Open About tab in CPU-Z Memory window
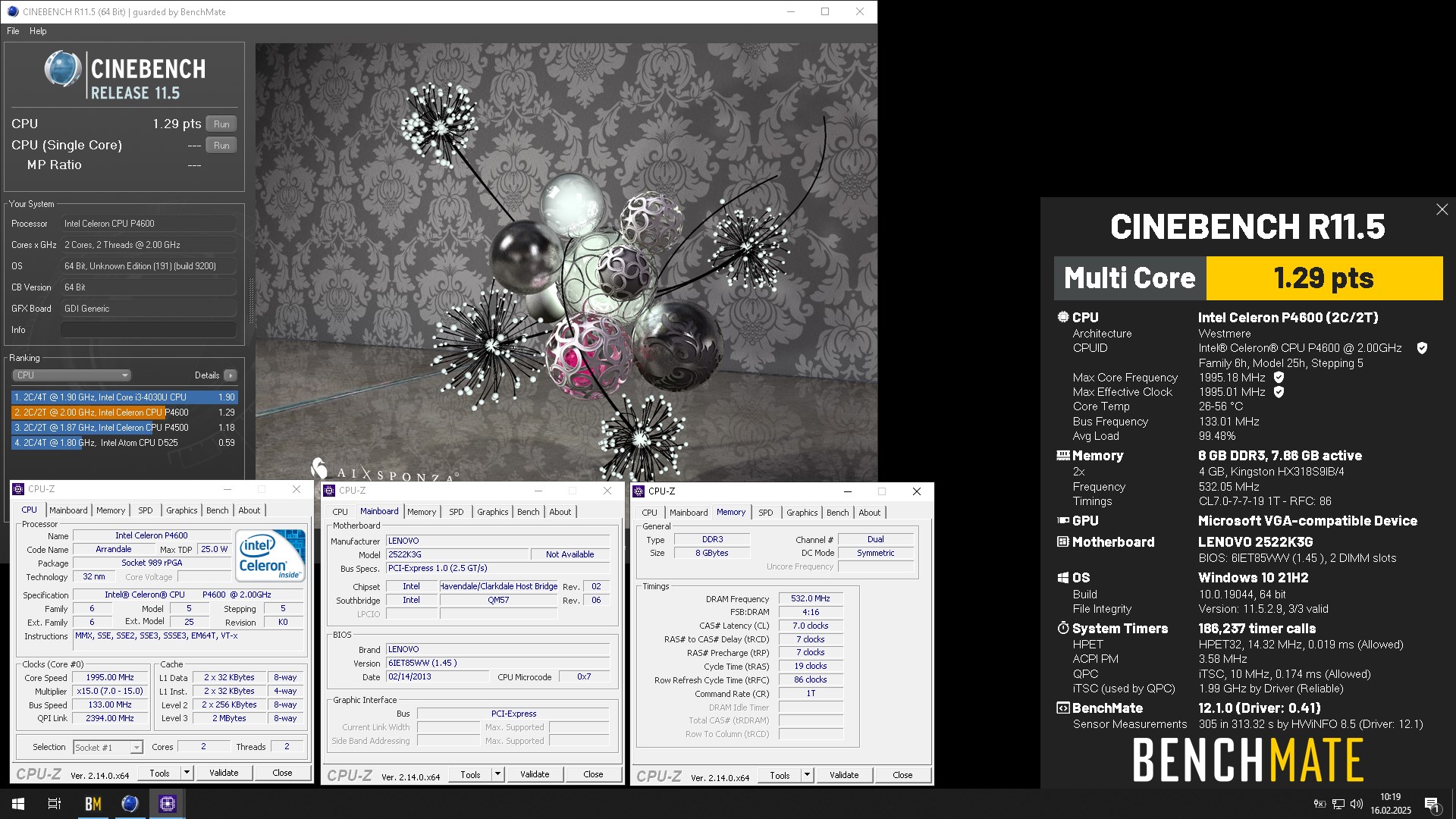1456x819 pixels. (x=870, y=513)
